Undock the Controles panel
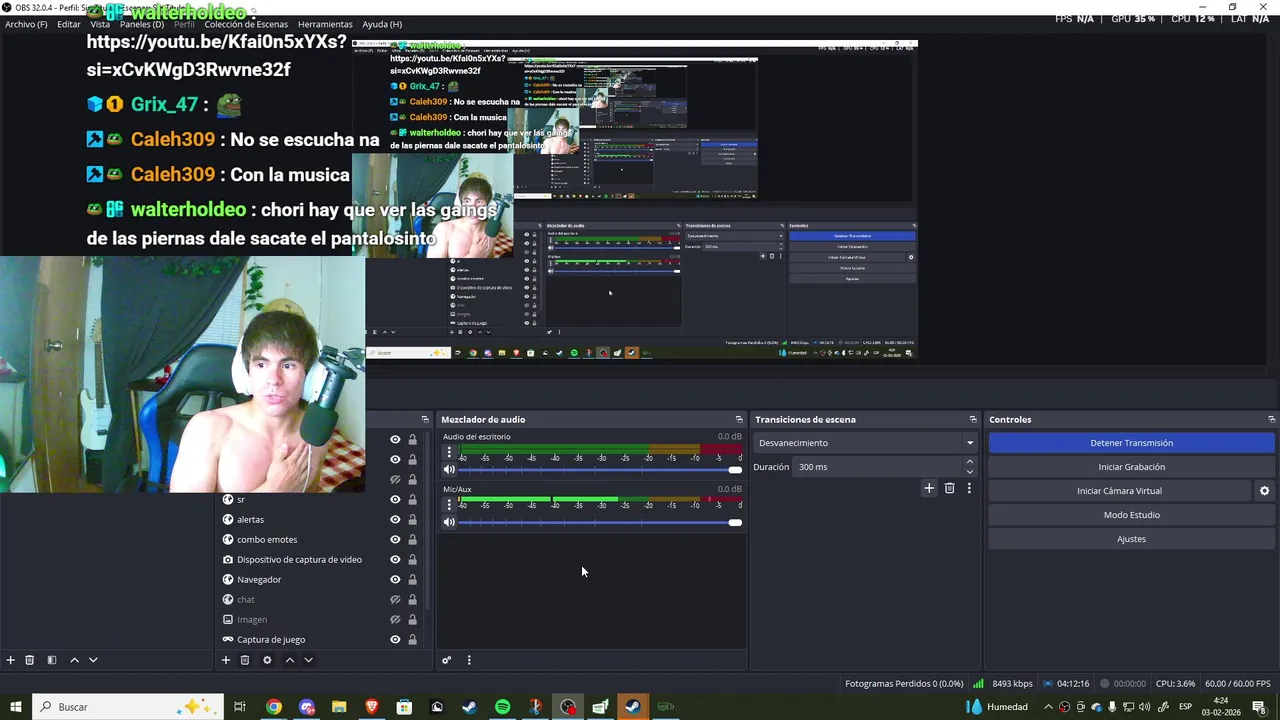Viewport: 1280px width, 720px height. [x=1272, y=420]
